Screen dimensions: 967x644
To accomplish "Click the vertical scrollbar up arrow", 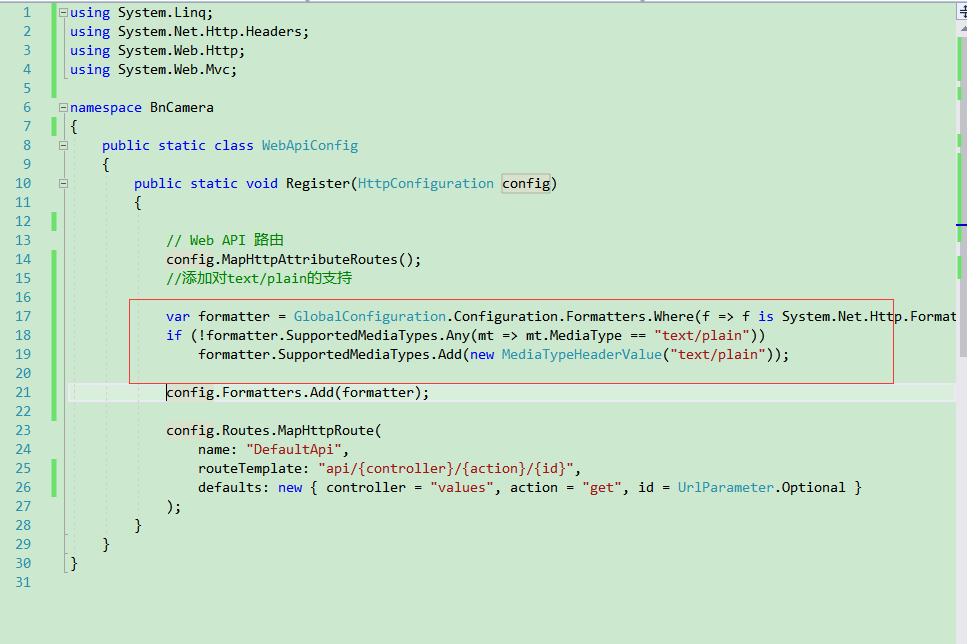I will coord(963,28).
